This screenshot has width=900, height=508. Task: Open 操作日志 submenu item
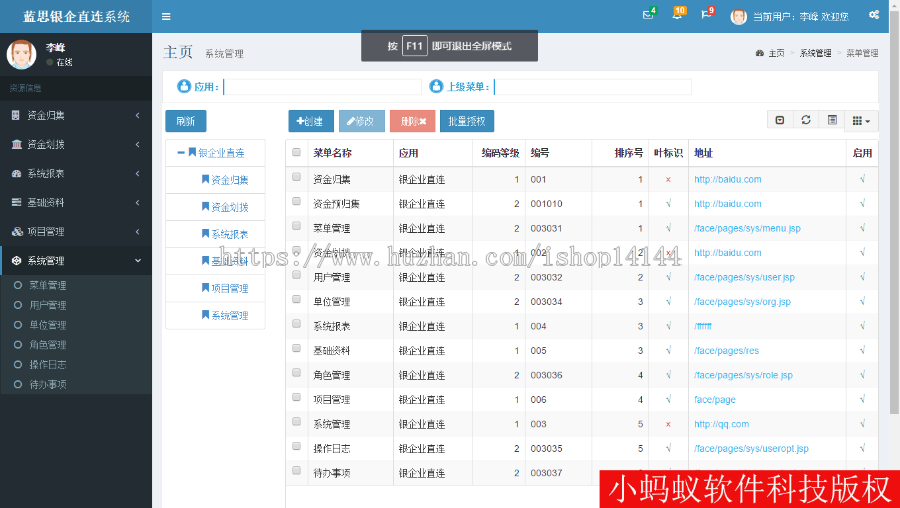click(x=48, y=364)
